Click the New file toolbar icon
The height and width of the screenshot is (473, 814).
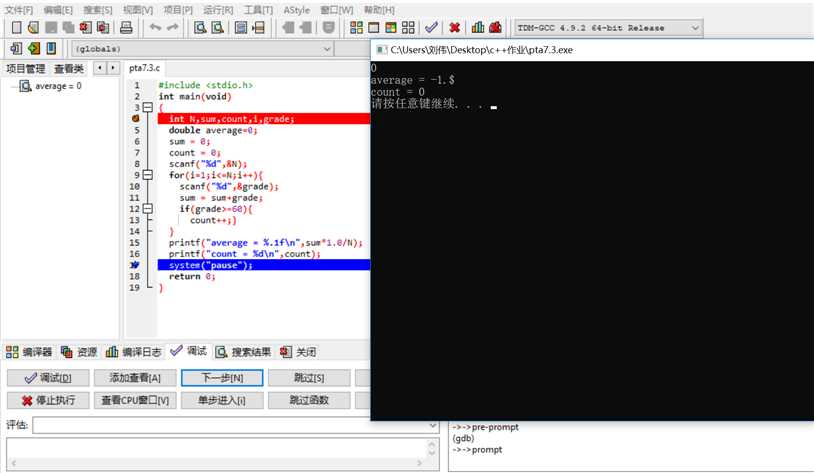(15, 28)
